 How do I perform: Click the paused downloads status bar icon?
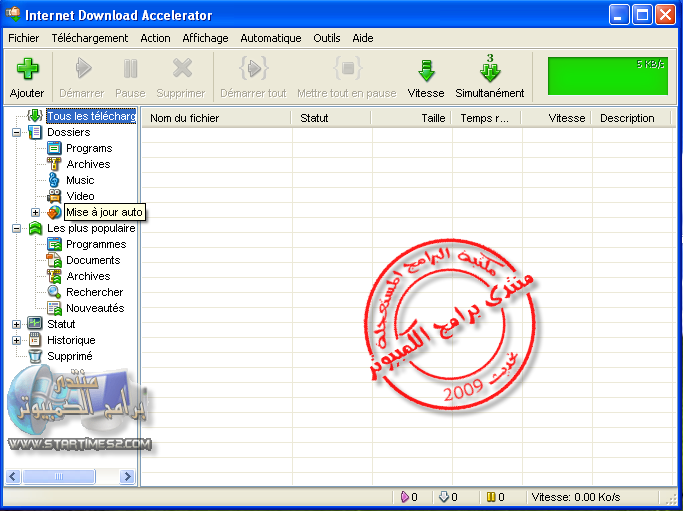pos(491,497)
